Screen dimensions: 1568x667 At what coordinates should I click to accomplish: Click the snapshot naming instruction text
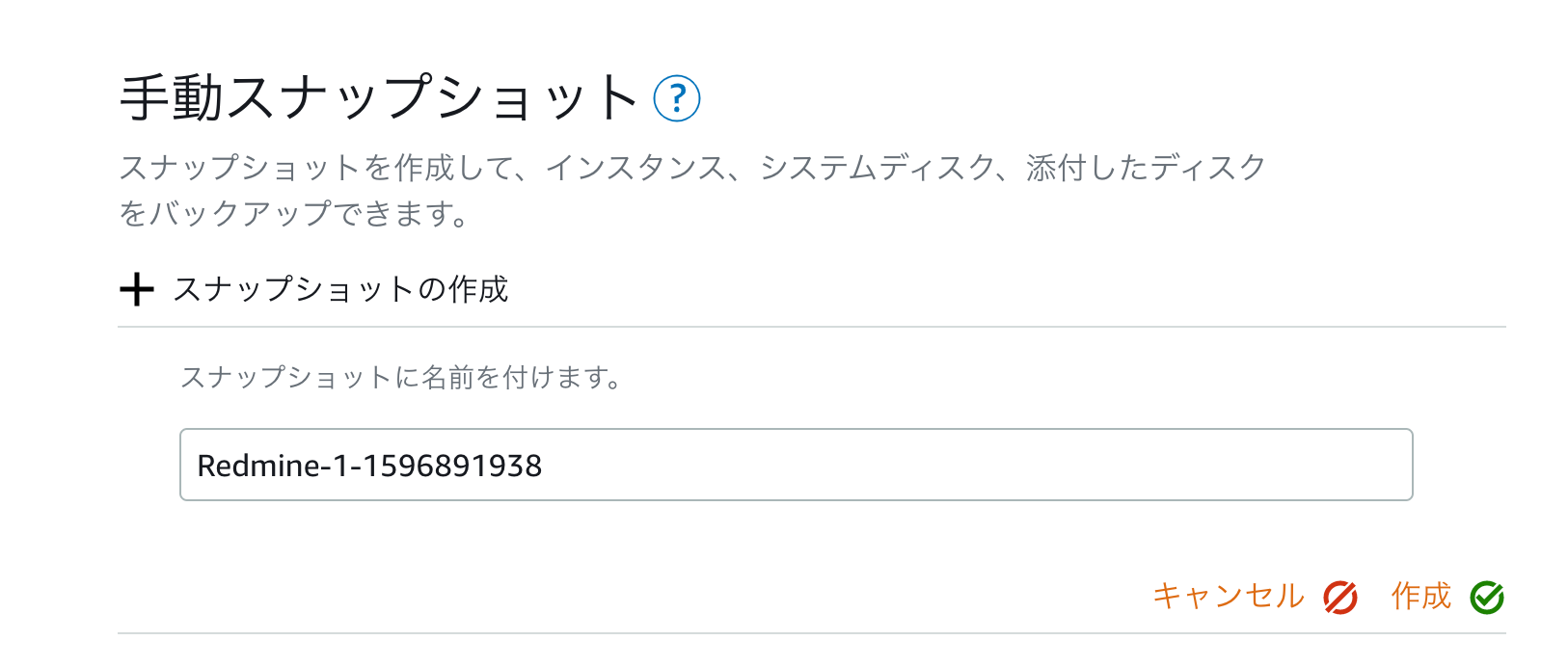point(401,378)
